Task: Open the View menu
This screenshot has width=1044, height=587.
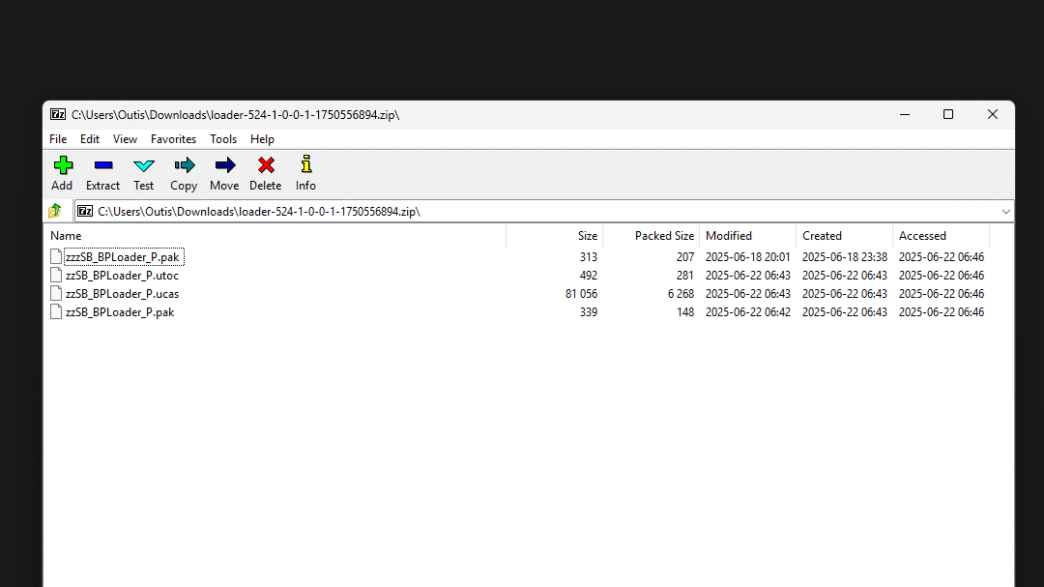Action: point(125,139)
